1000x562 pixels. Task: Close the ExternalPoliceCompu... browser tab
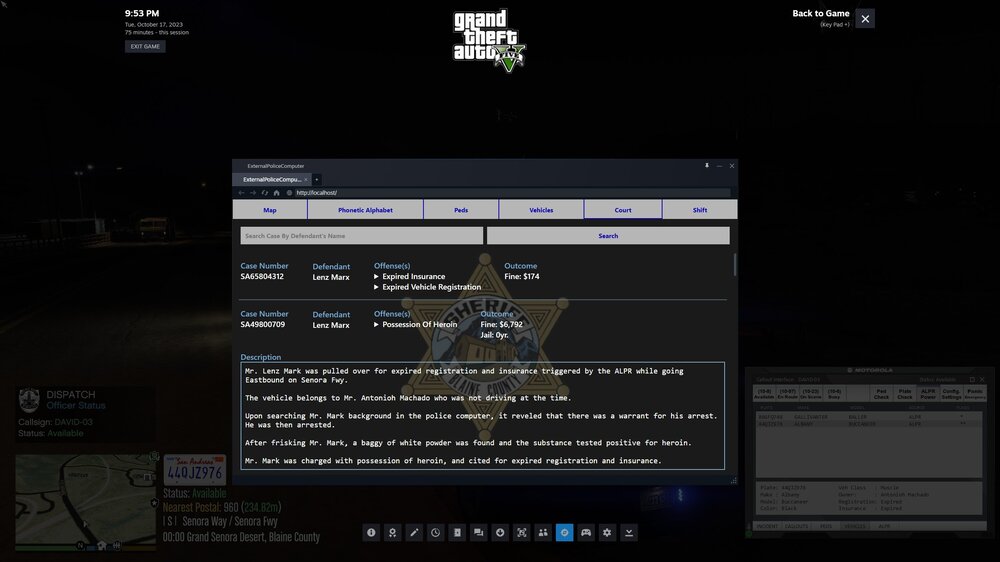coord(305,179)
